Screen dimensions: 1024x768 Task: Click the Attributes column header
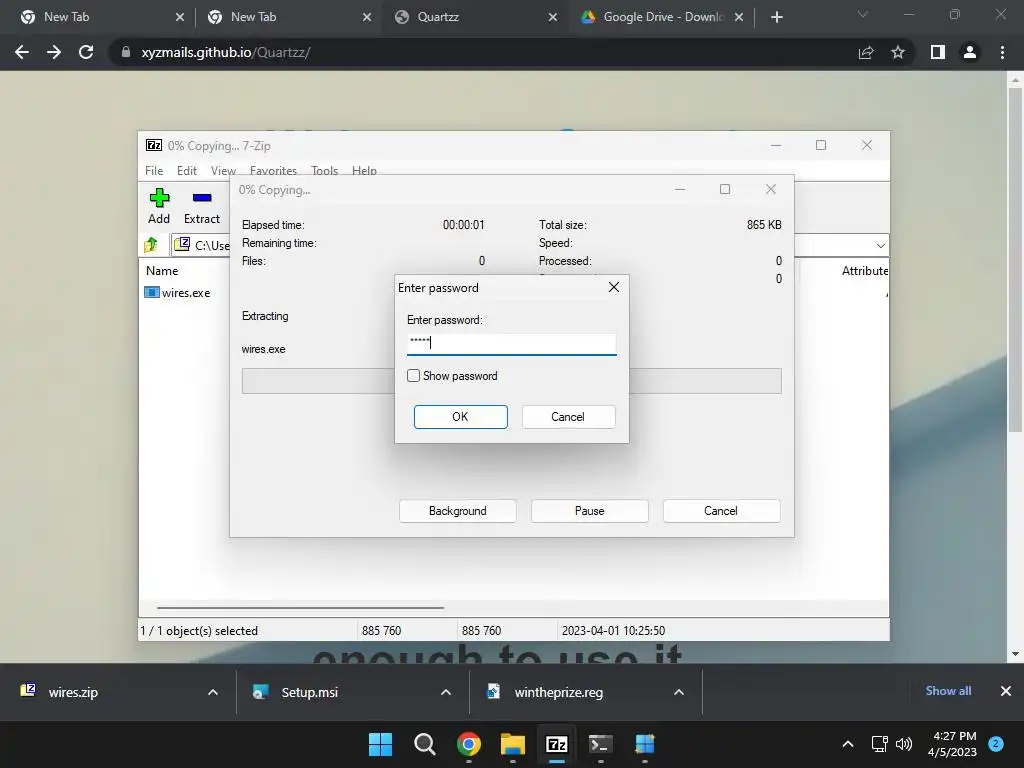(865, 270)
